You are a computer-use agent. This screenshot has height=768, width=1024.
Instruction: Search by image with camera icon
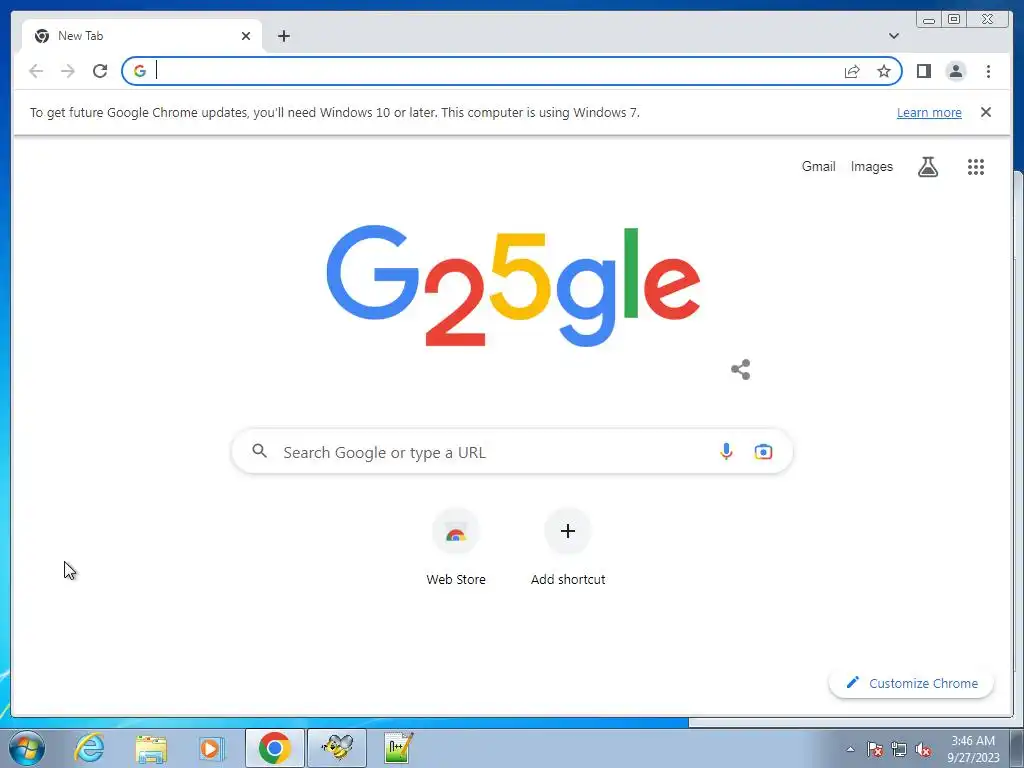[763, 451]
